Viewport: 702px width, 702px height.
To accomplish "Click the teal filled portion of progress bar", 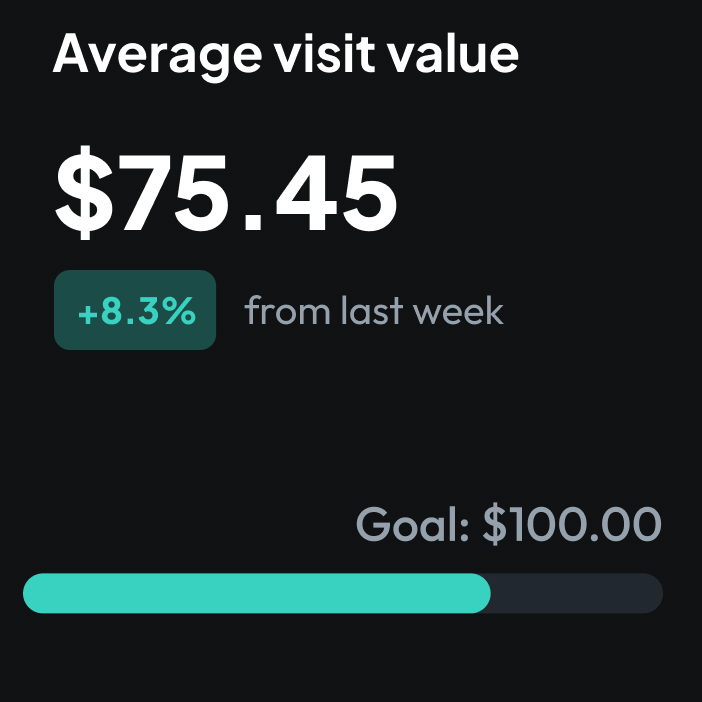I will point(257,593).
